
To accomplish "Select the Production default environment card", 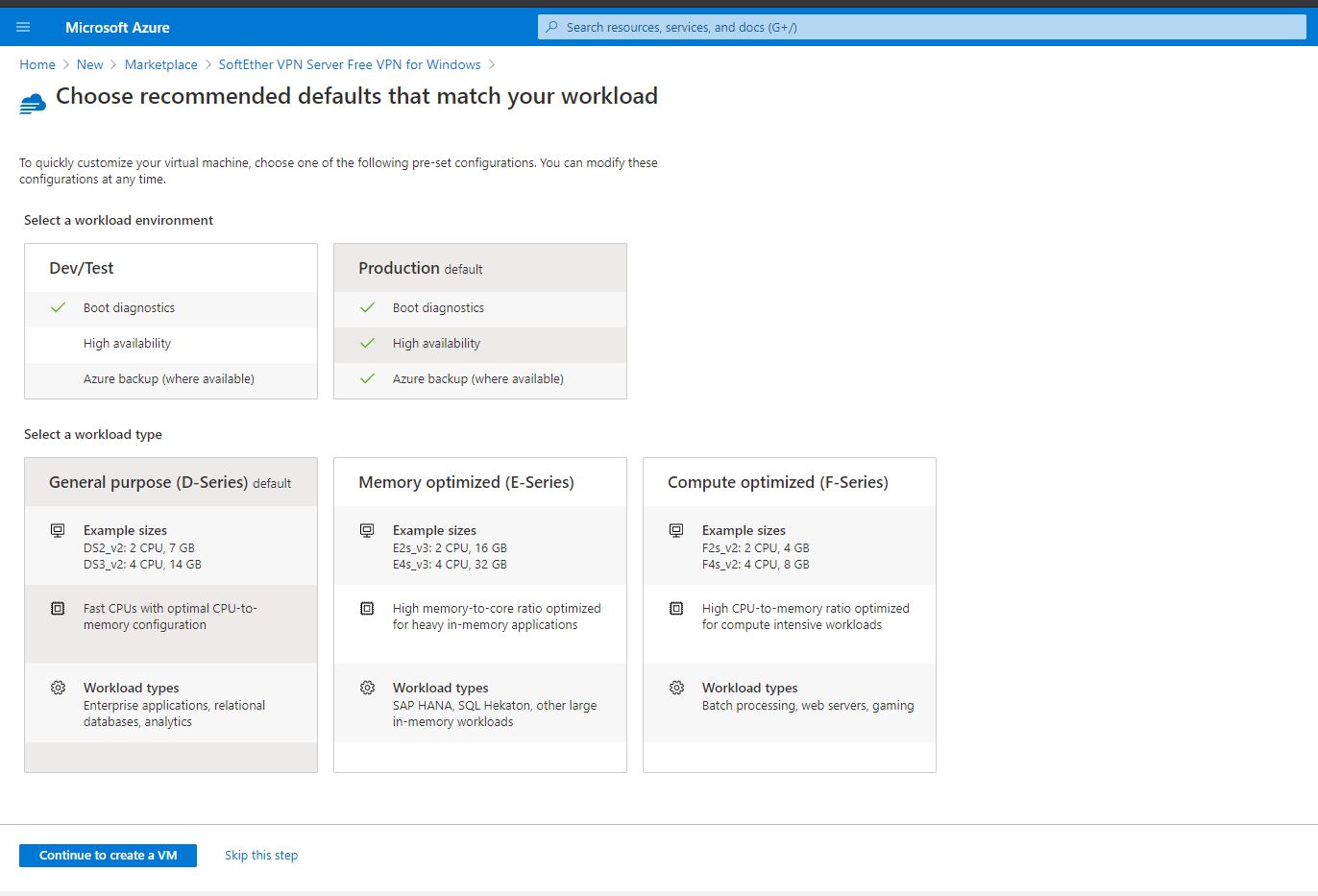I will tap(480, 321).
